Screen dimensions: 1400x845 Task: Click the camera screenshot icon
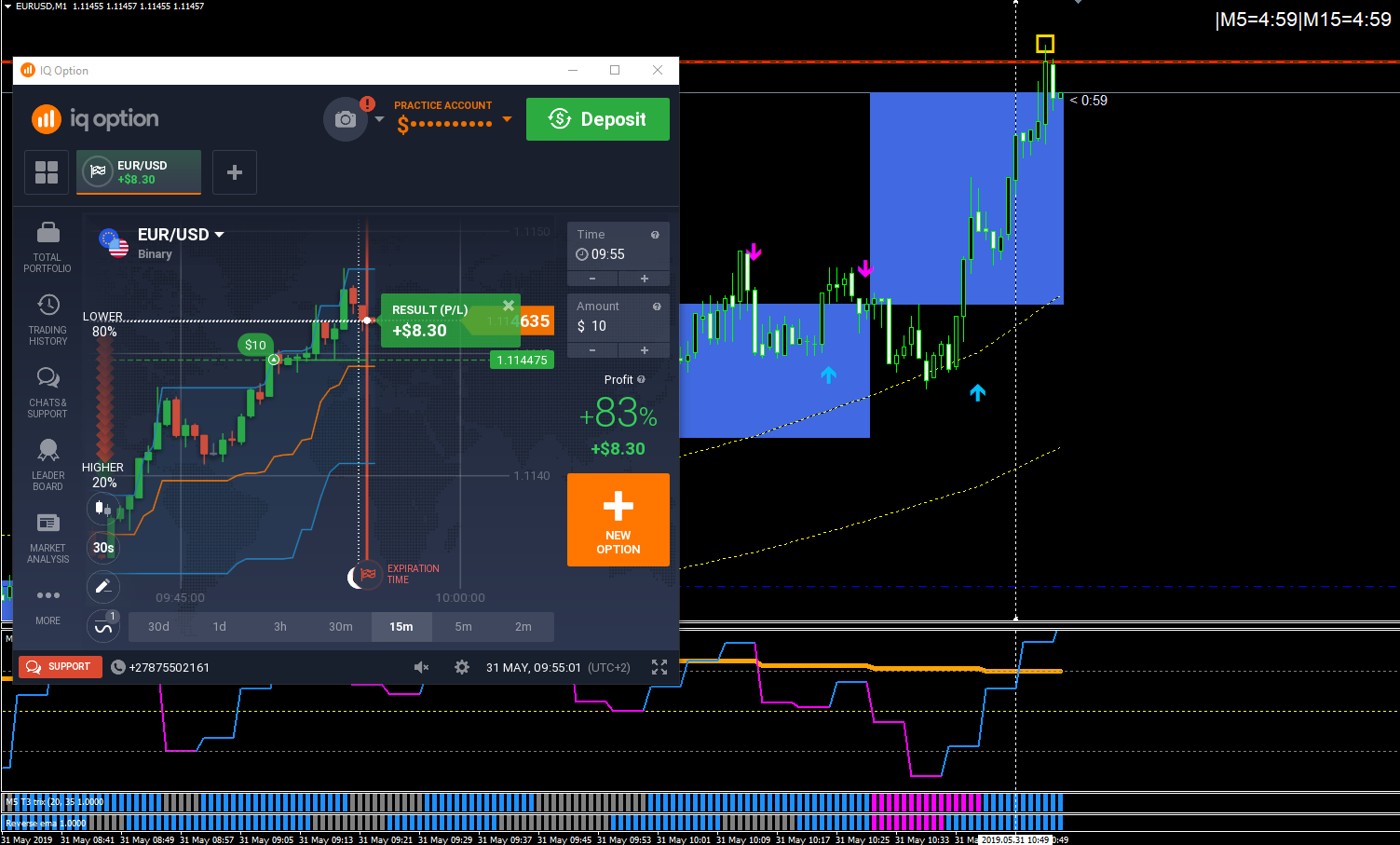[346, 119]
